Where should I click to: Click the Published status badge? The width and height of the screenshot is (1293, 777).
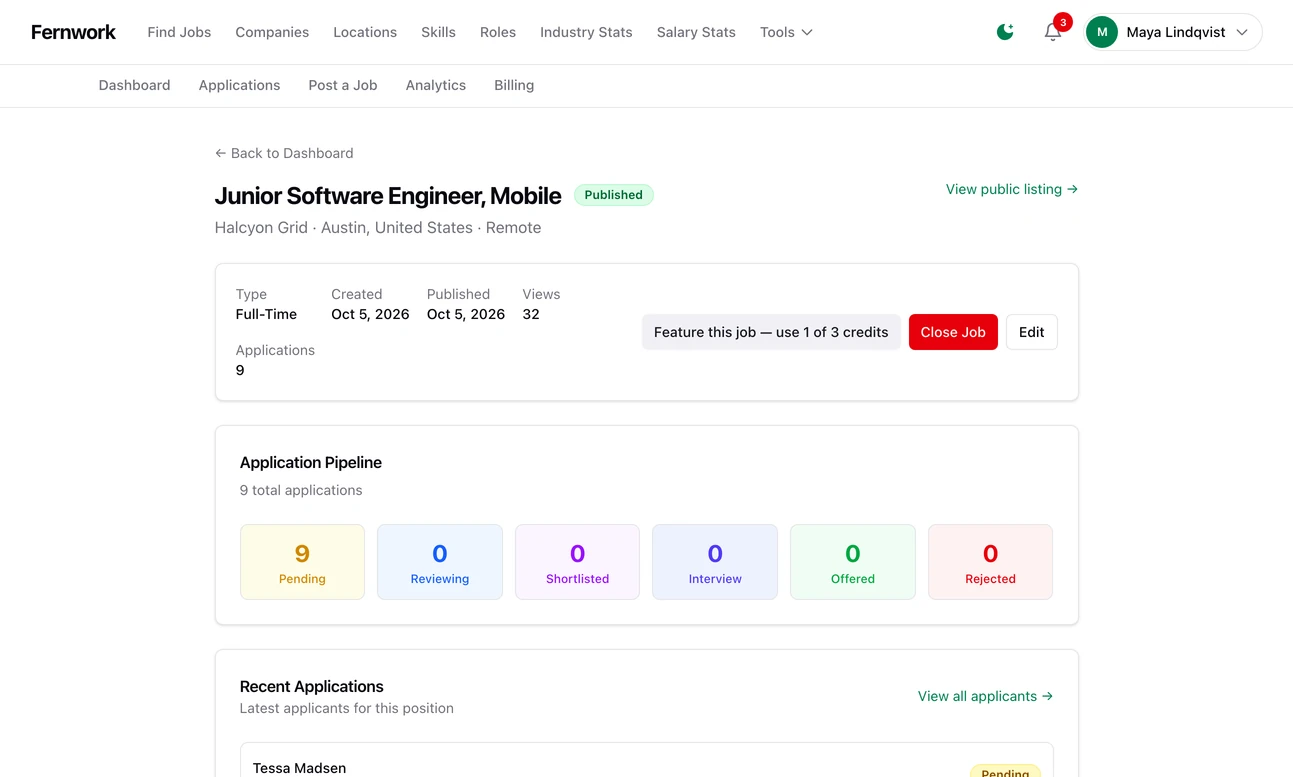coord(614,195)
